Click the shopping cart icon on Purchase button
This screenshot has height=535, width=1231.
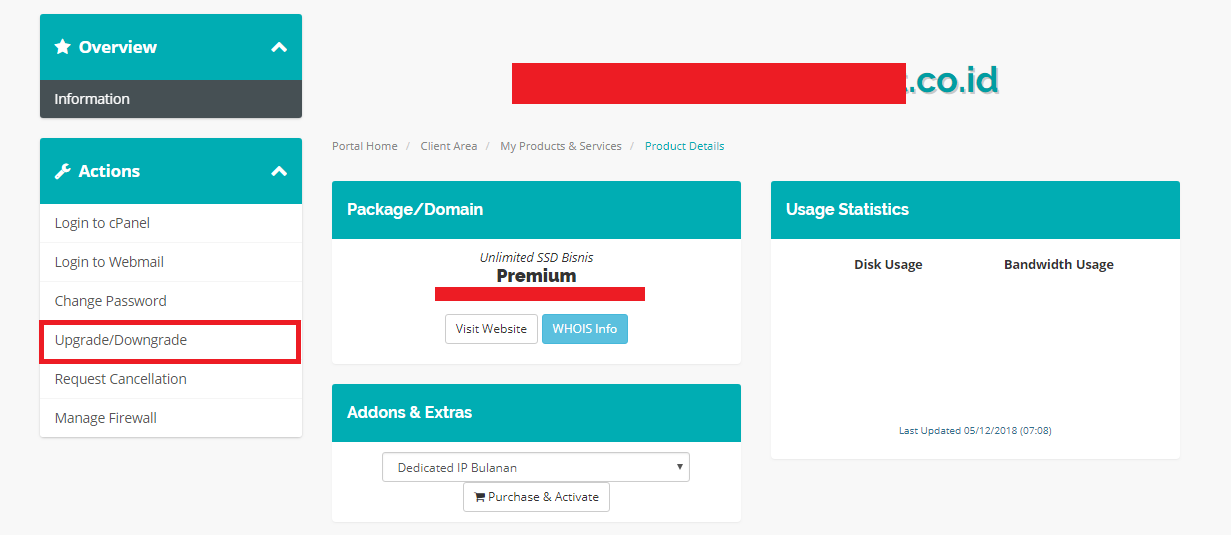[479, 497]
